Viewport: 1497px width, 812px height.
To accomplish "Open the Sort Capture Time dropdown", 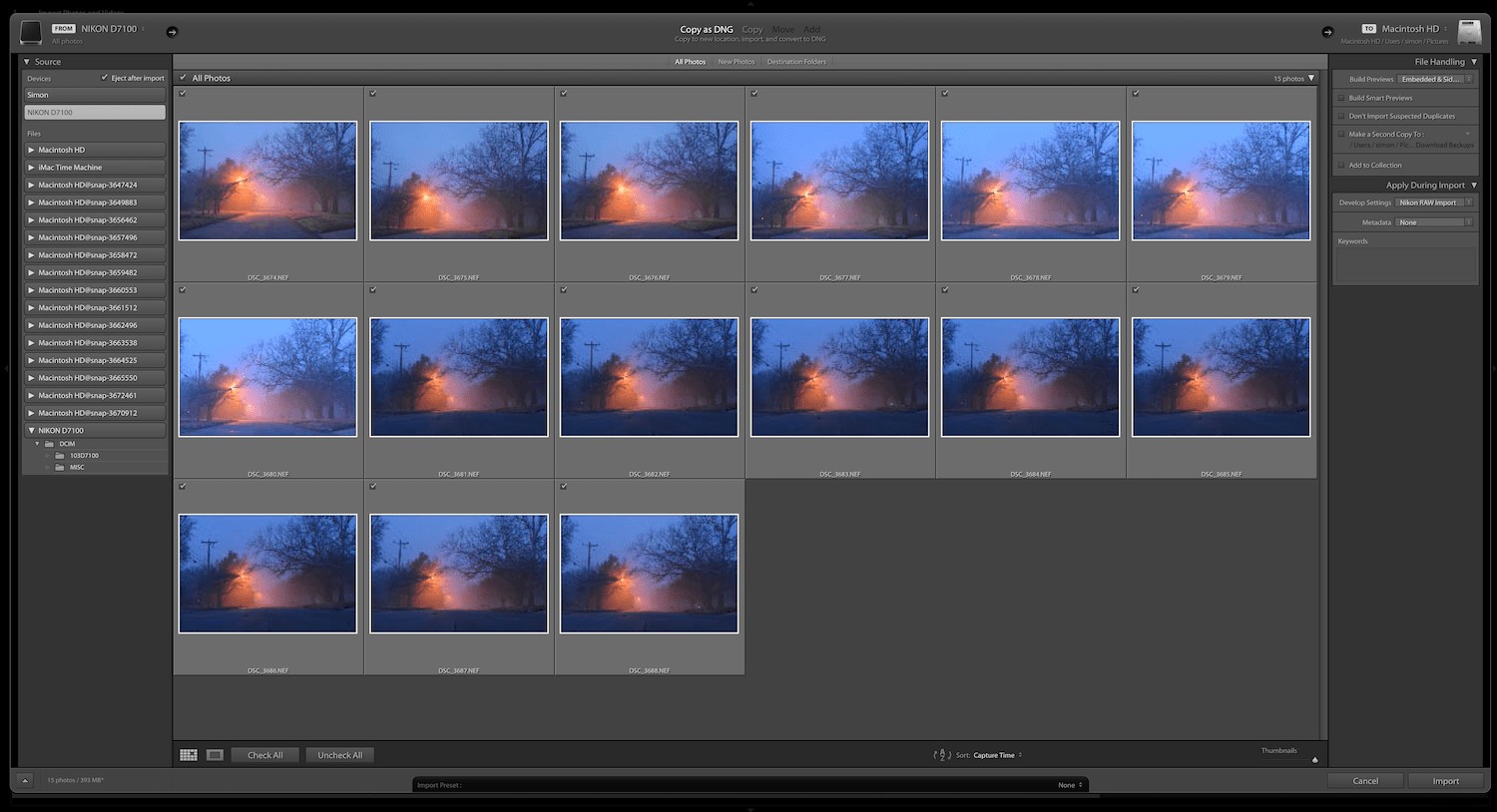I will tap(1006, 755).
